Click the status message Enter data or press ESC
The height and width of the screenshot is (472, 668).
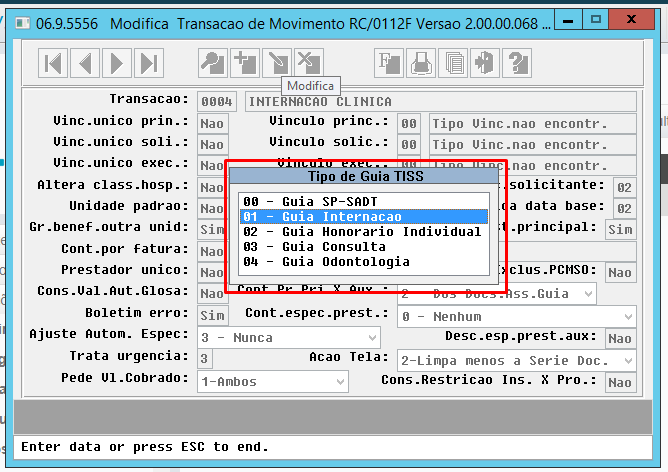145,447
